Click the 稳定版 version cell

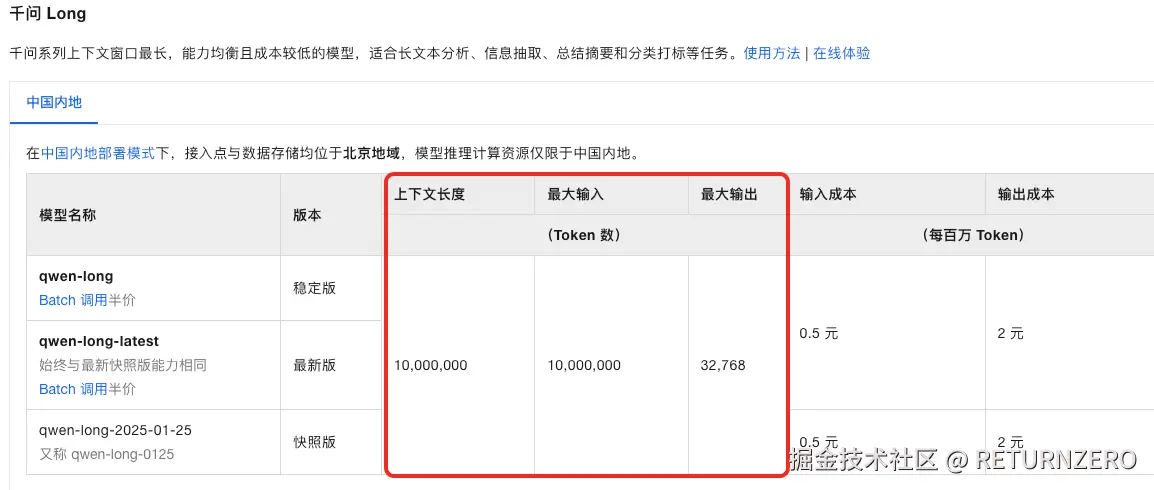click(x=314, y=288)
